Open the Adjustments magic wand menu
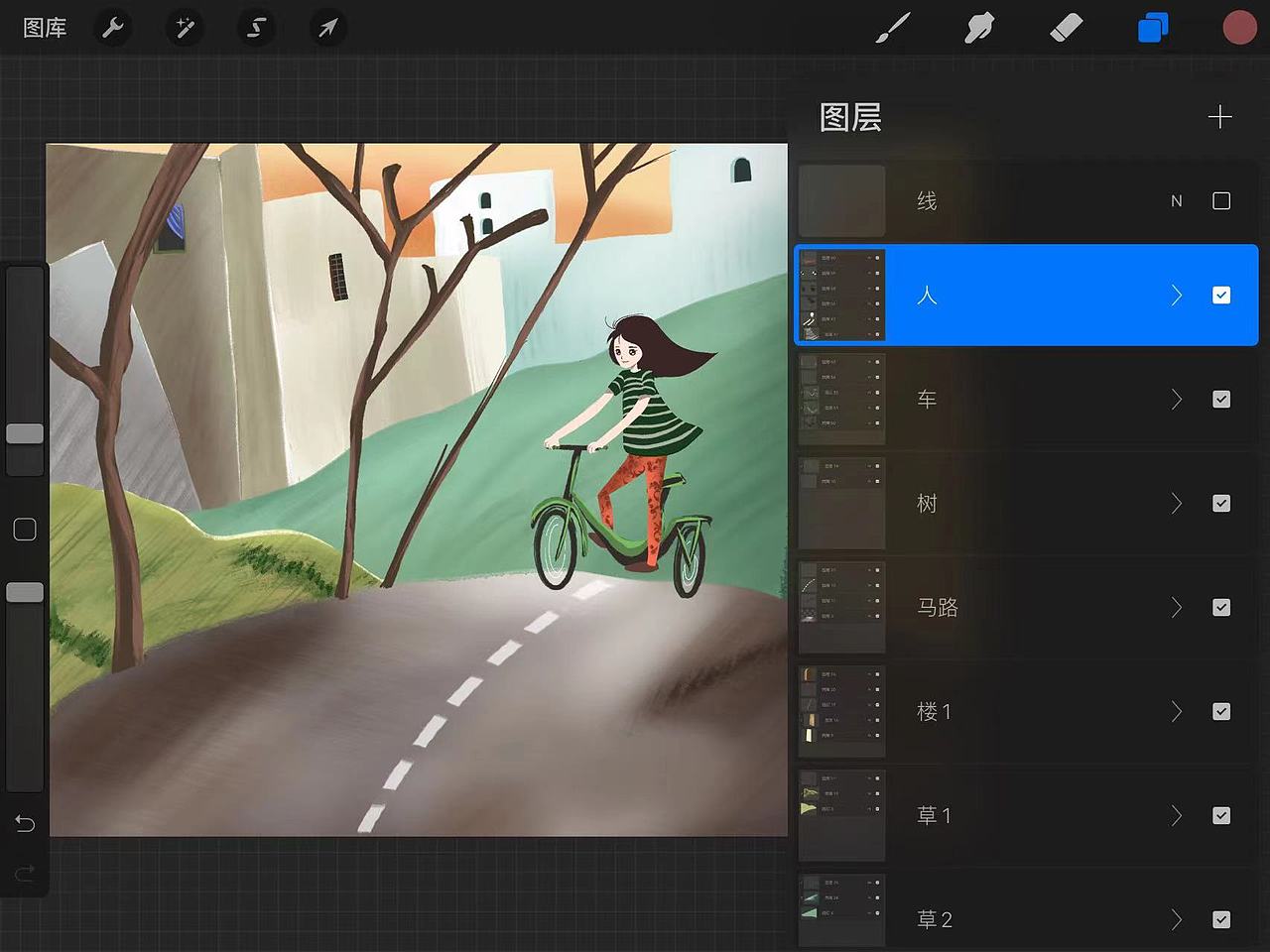The image size is (1270, 952). tap(185, 28)
